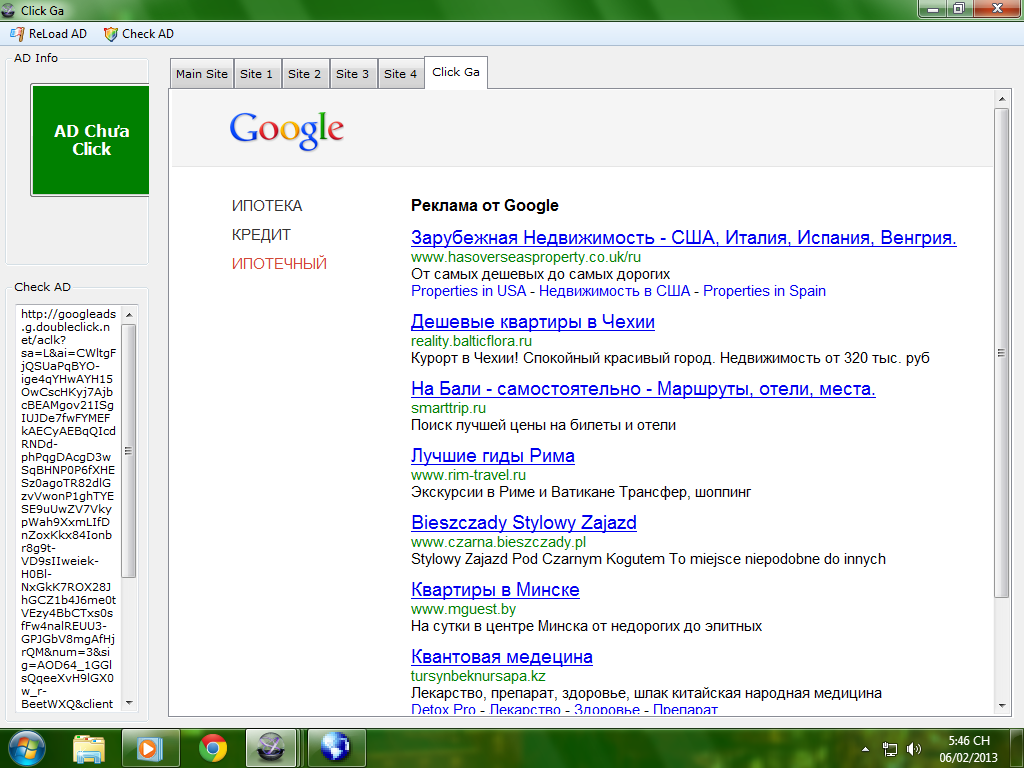Click Check AD box scroll down arrow
Image resolution: width=1024 pixels, height=768 pixels.
(129, 703)
